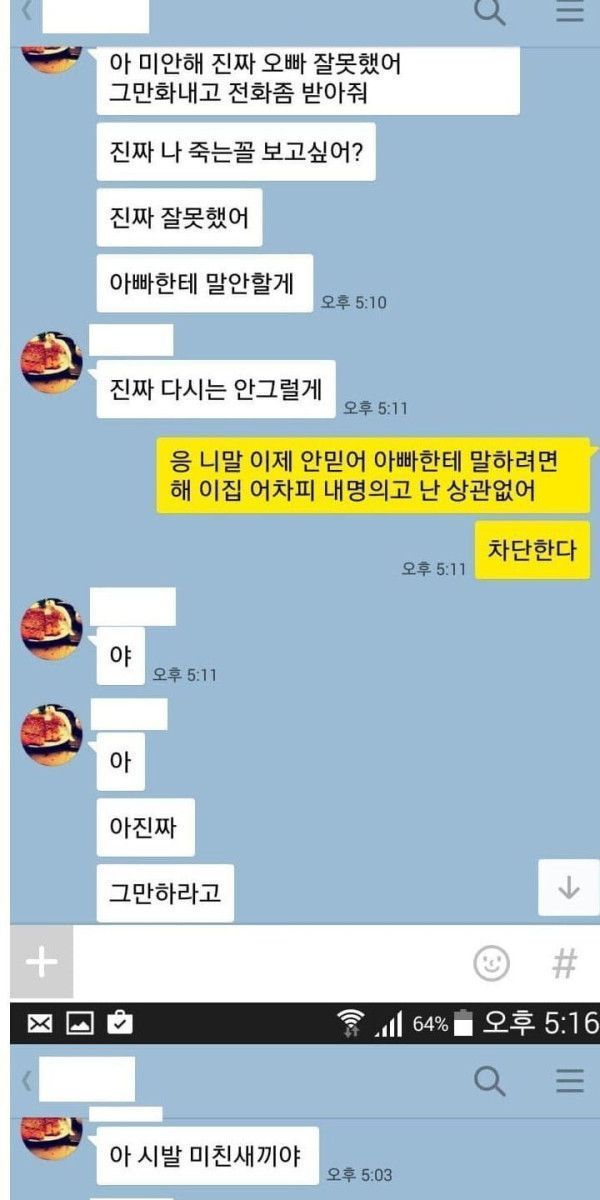Jump to latest message with down arrow
The width and height of the screenshot is (600, 1200).
coord(569,888)
